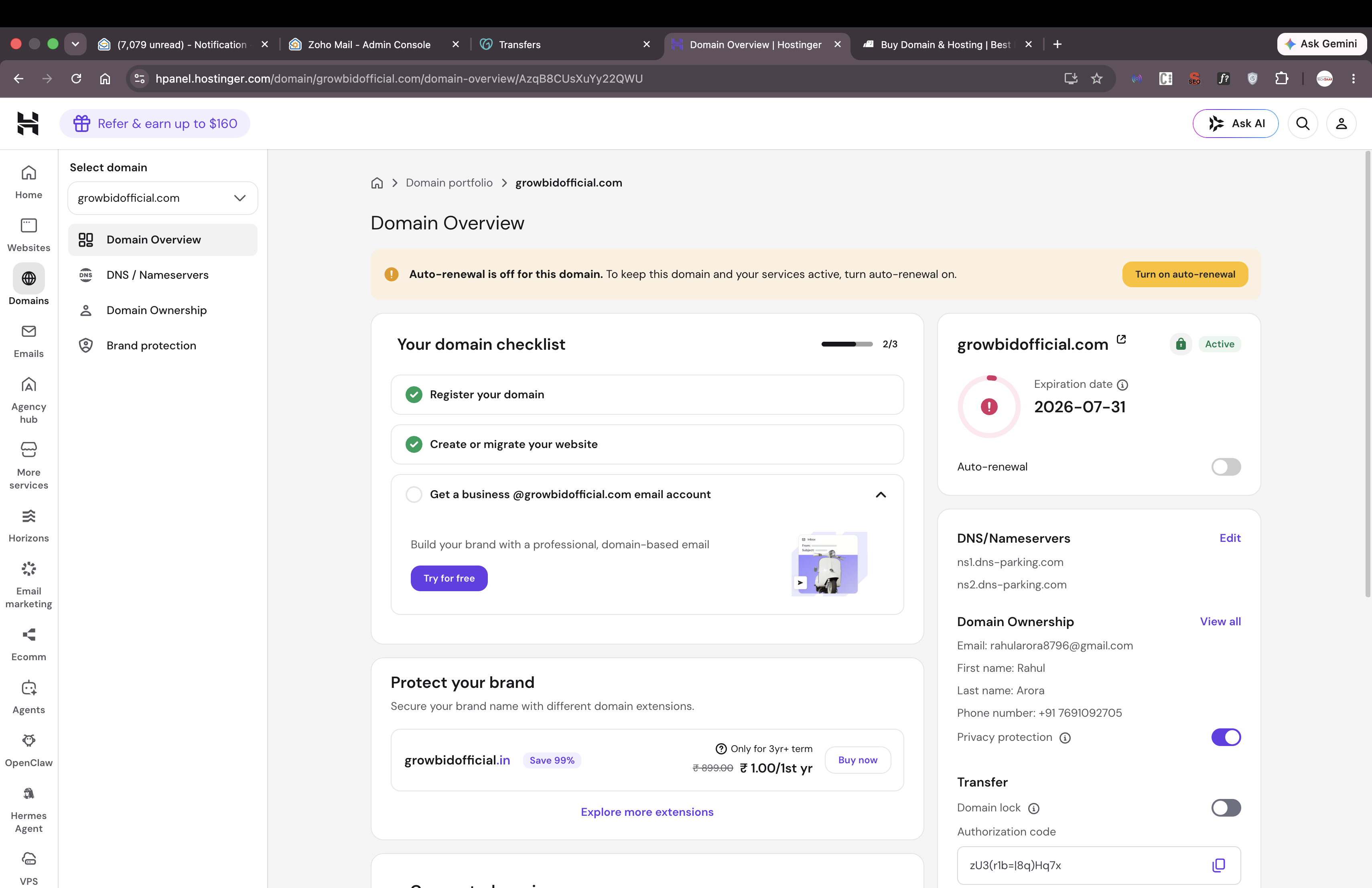Open OpenClaw in the sidebar
Screen dimensions: 1372x888
coord(28,750)
